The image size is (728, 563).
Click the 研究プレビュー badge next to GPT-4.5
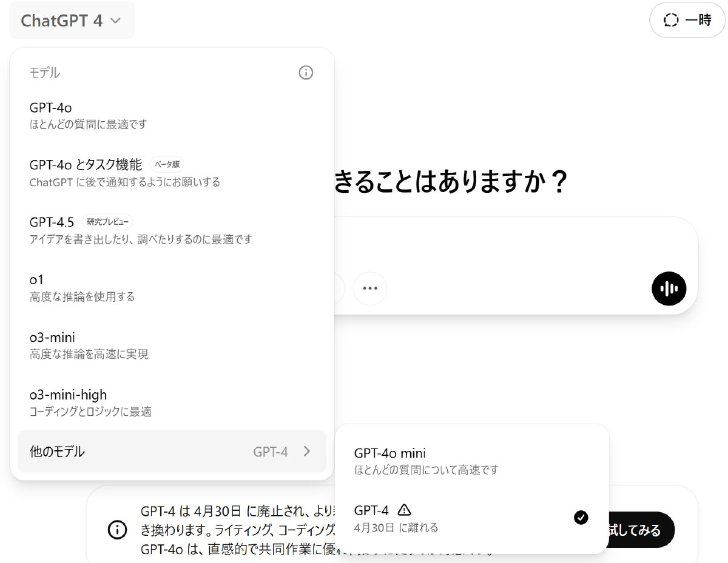click(107, 222)
